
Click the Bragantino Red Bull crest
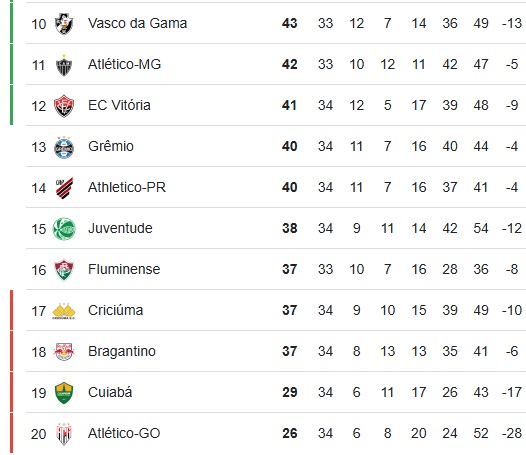(x=64, y=352)
